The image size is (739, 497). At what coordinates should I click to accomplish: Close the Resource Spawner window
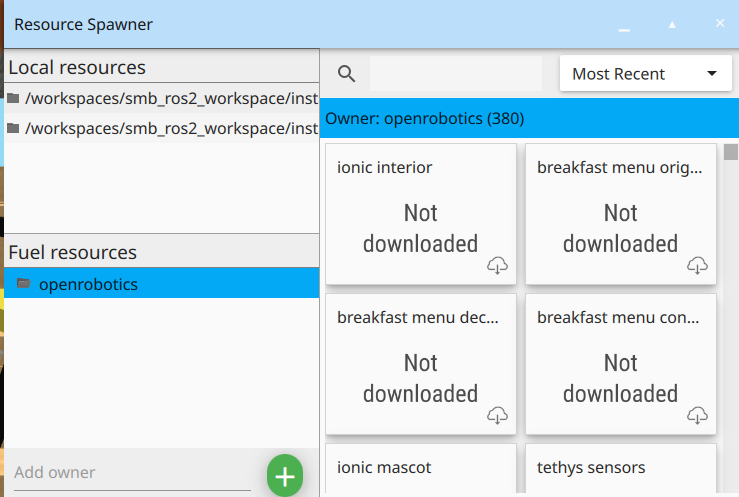coord(720,23)
